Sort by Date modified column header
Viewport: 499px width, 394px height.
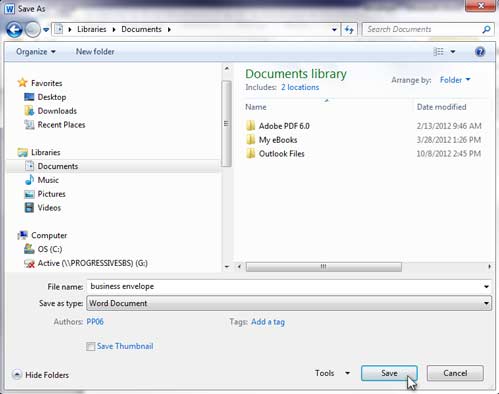coord(441,107)
